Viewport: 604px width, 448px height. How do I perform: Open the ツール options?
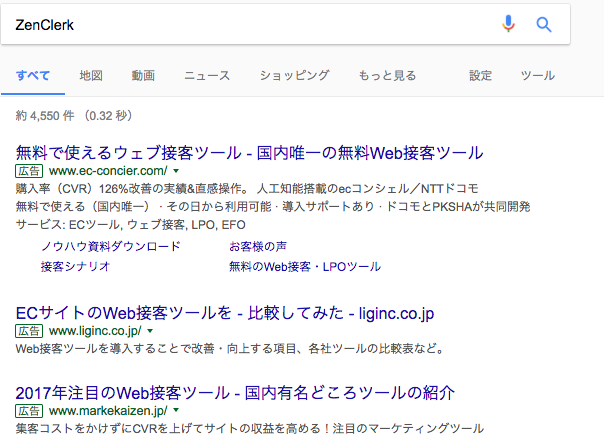(538, 76)
